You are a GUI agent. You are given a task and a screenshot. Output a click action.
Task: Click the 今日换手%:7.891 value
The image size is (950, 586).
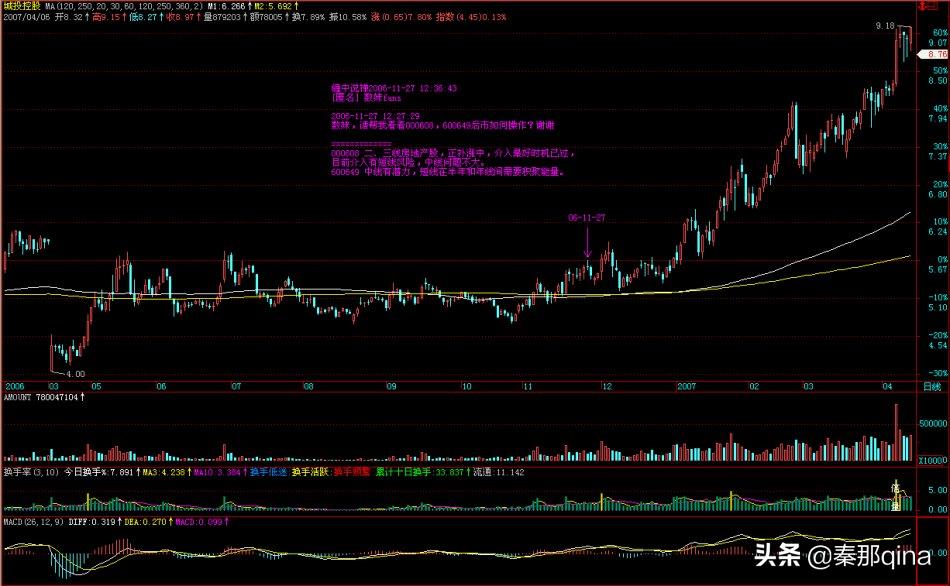click(x=101, y=472)
